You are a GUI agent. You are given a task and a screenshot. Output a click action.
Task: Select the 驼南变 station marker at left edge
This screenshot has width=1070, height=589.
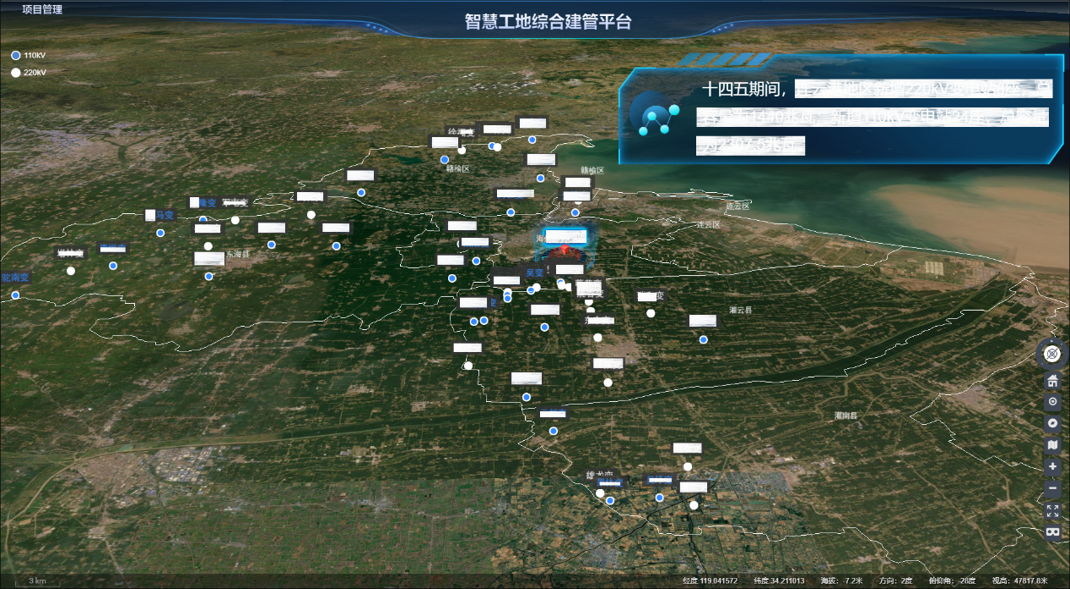tap(16, 277)
